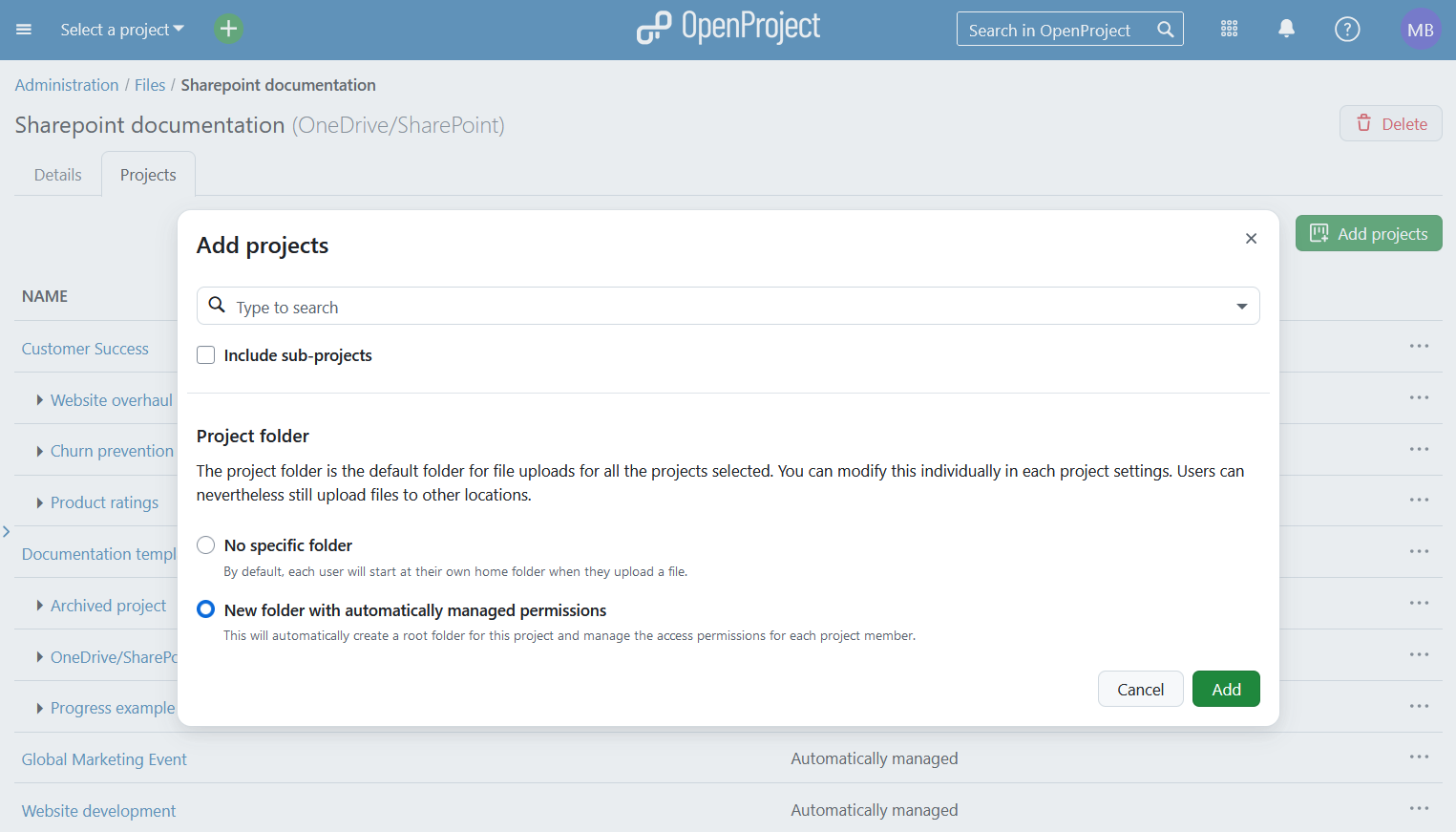Enable Include sub-projects checkbox

[x=206, y=355]
